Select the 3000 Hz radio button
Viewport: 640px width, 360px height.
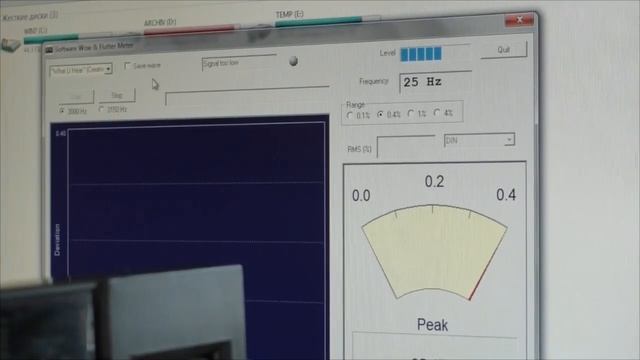62,110
